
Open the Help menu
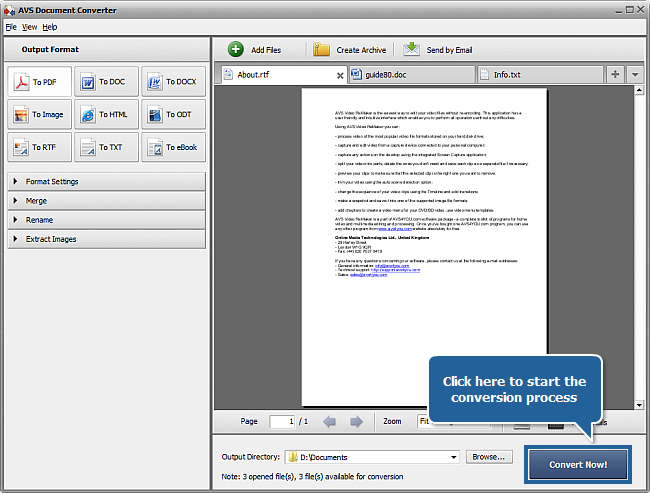(x=50, y=27)
